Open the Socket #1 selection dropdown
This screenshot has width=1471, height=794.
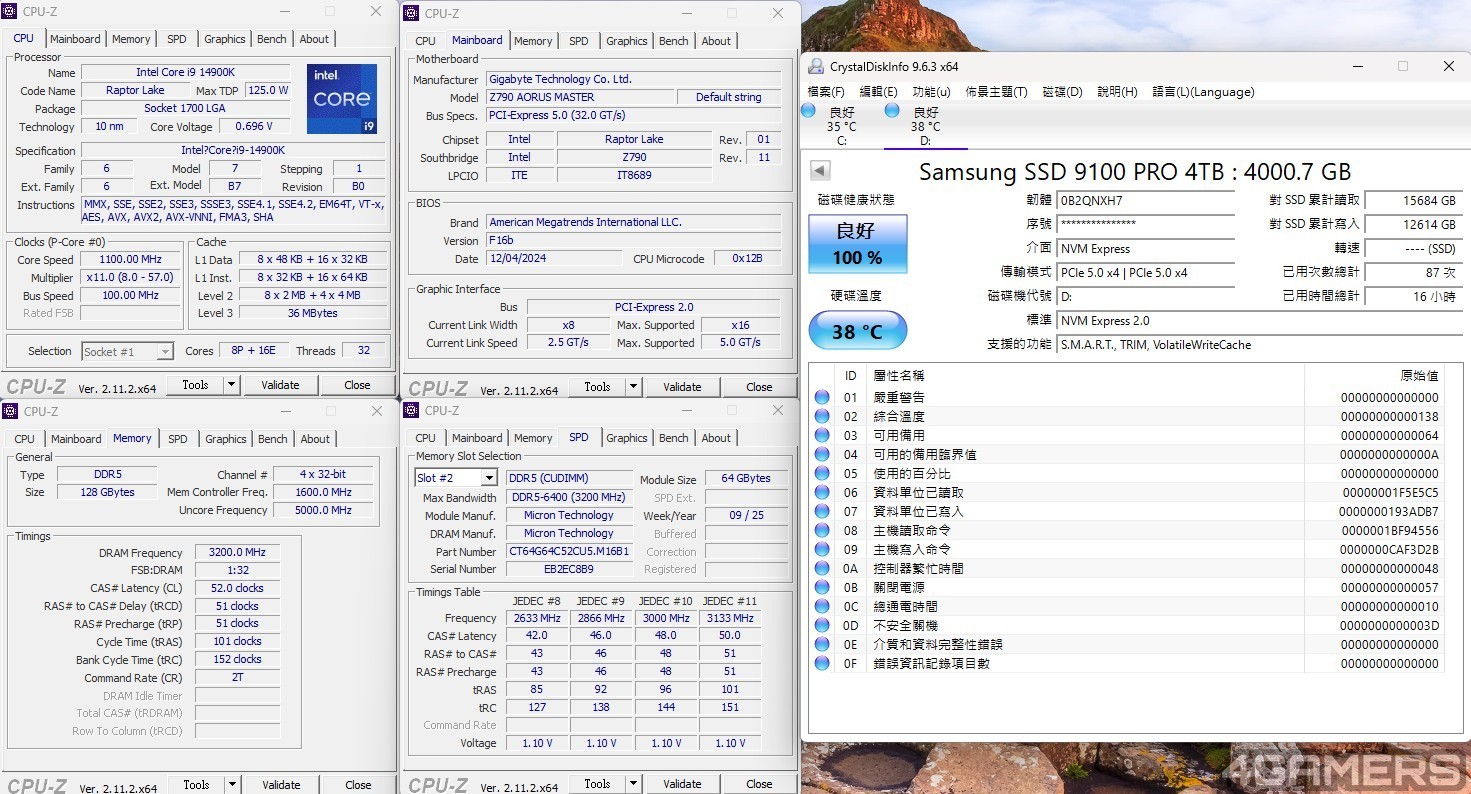128,351
